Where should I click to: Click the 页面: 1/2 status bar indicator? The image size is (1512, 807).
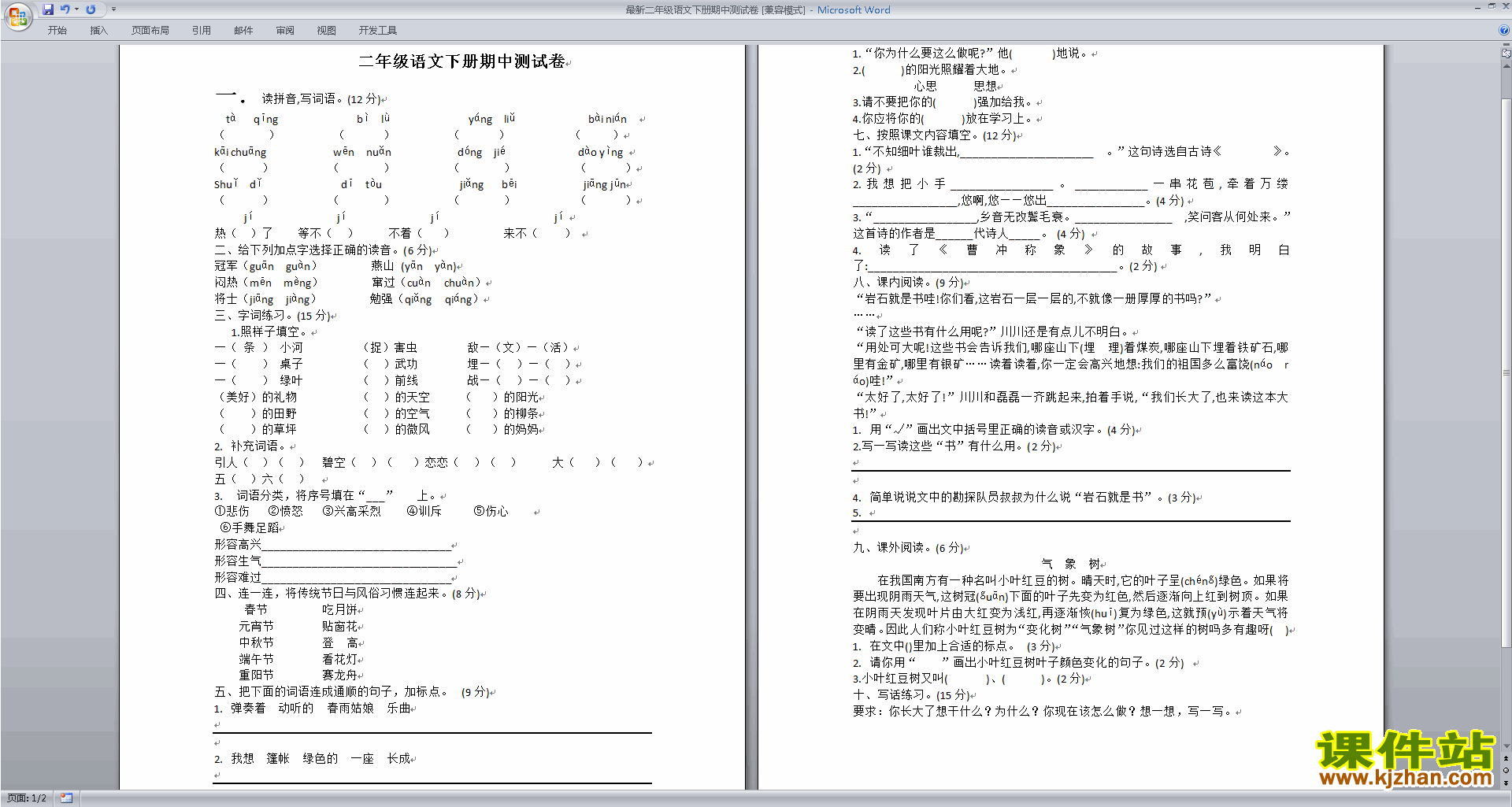(x=27, y=798)
